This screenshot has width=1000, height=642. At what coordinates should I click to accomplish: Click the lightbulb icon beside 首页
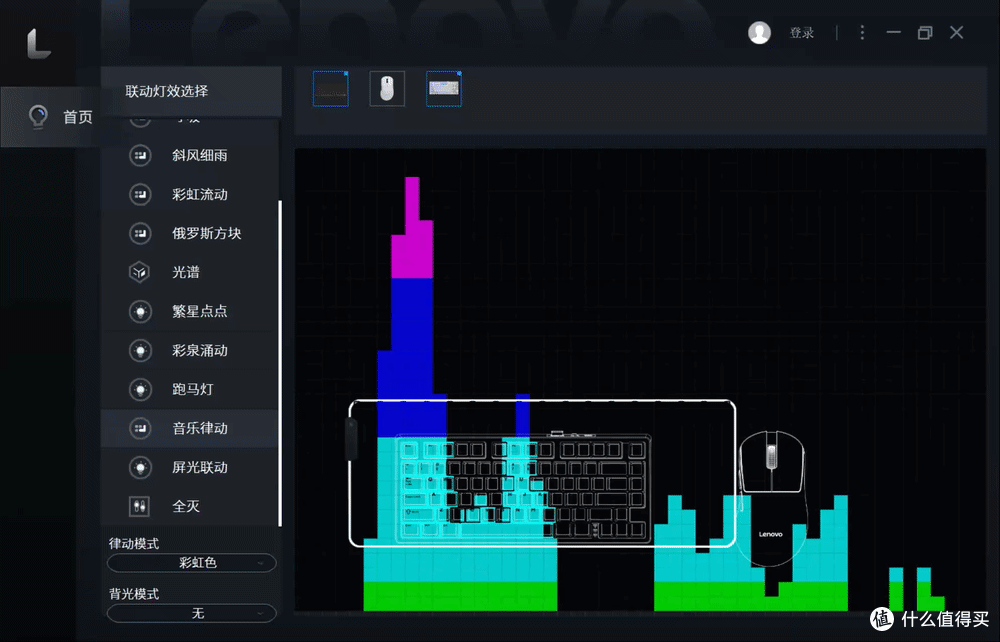pos(38,117)
